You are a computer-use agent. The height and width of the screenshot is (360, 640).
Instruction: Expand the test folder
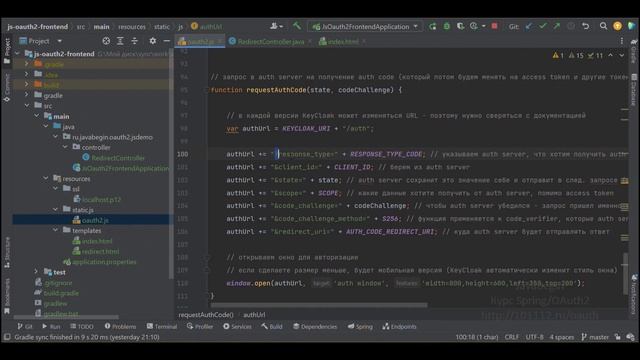(x=37, y=272)
